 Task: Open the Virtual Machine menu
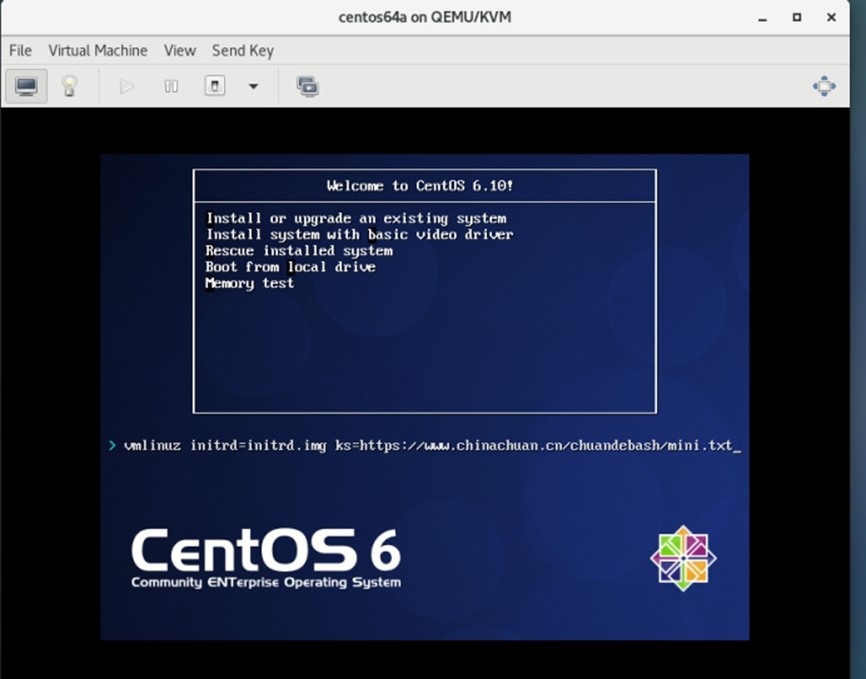[x=98, y=51]
